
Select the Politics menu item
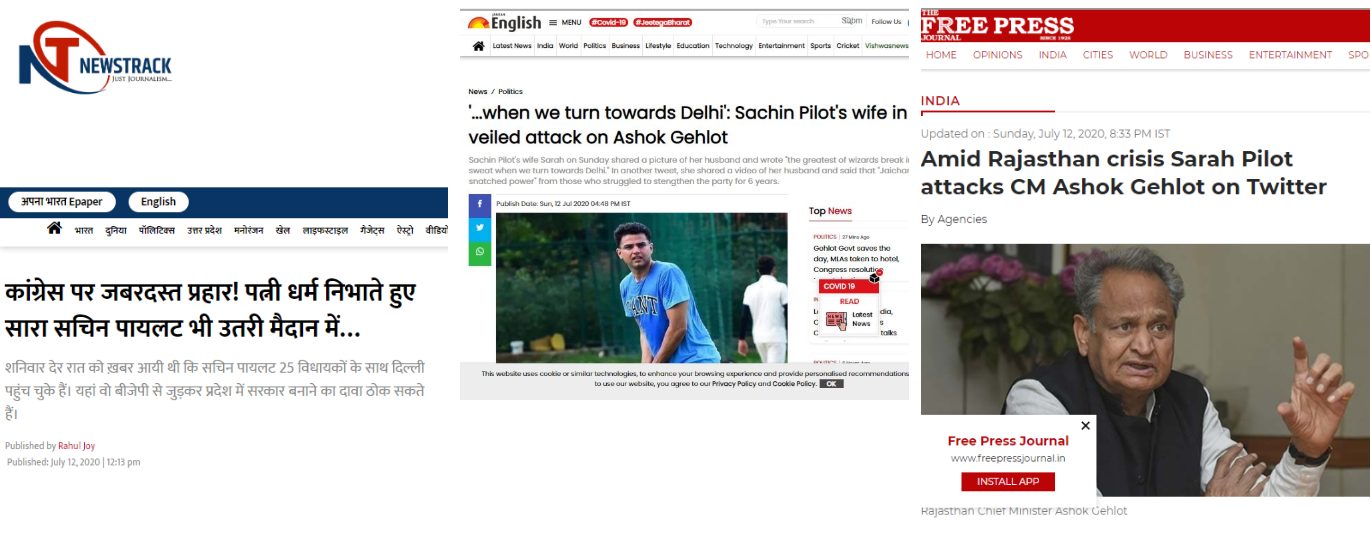[x=594, y=46]
